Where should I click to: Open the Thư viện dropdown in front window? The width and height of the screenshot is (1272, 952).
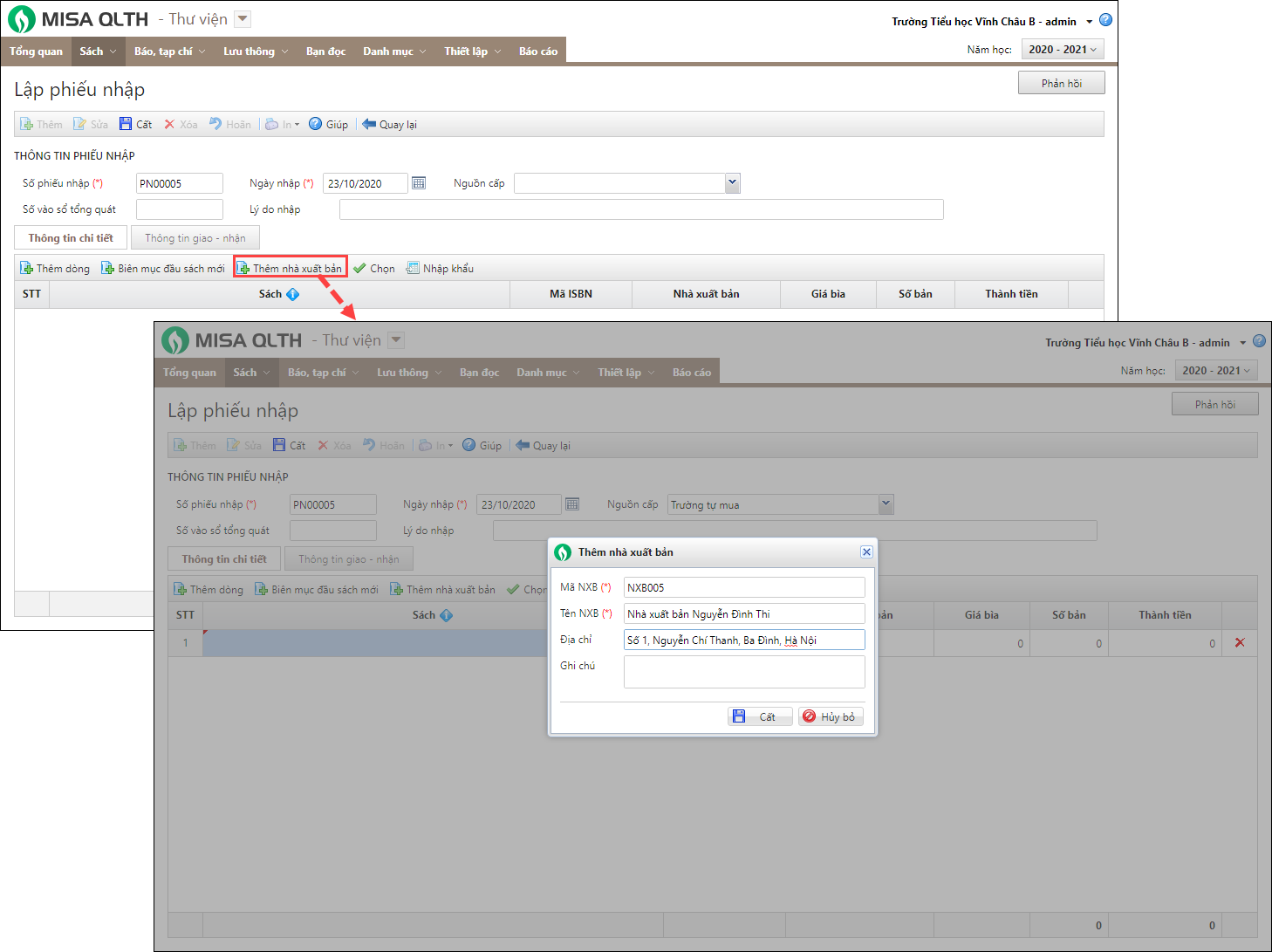point(396,340)
